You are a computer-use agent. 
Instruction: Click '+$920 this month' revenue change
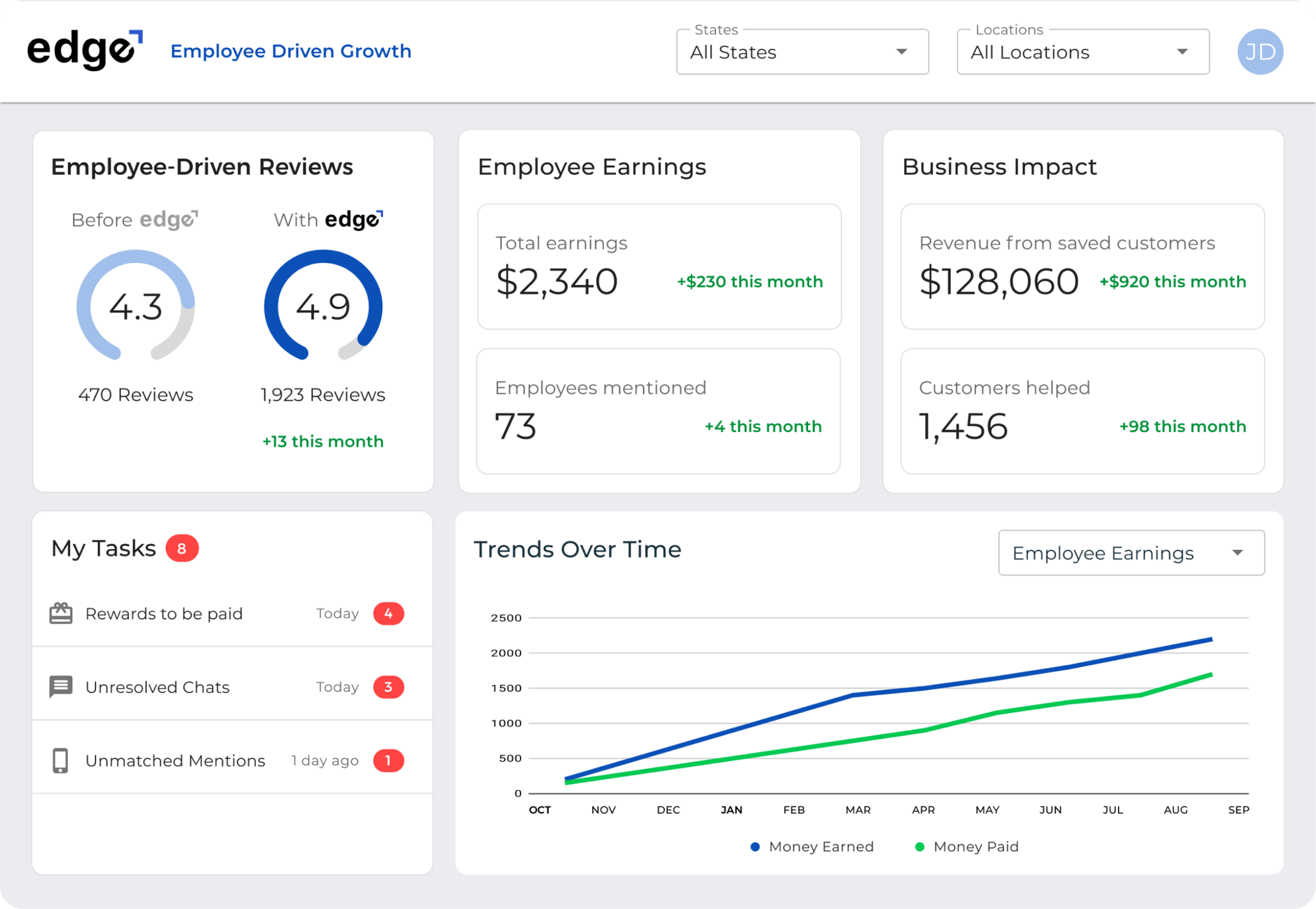[1173, 282]
